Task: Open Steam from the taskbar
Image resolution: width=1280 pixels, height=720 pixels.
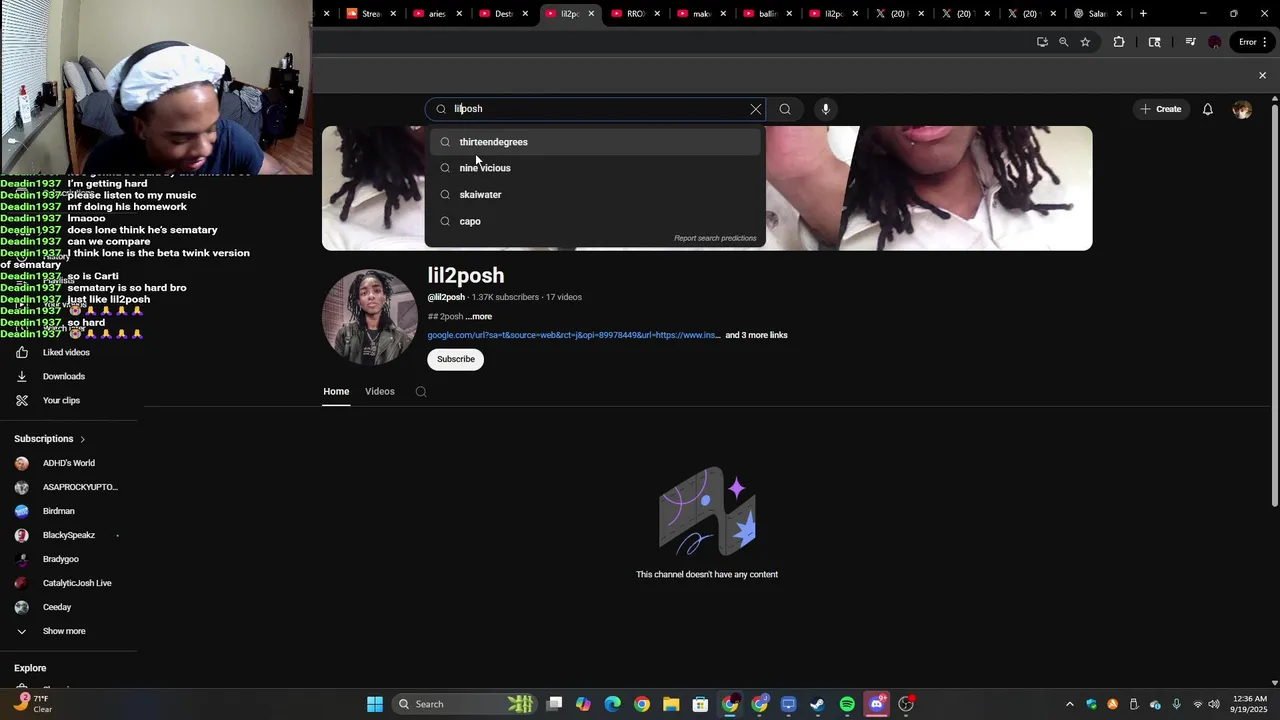Action: (x=817, y=704)
